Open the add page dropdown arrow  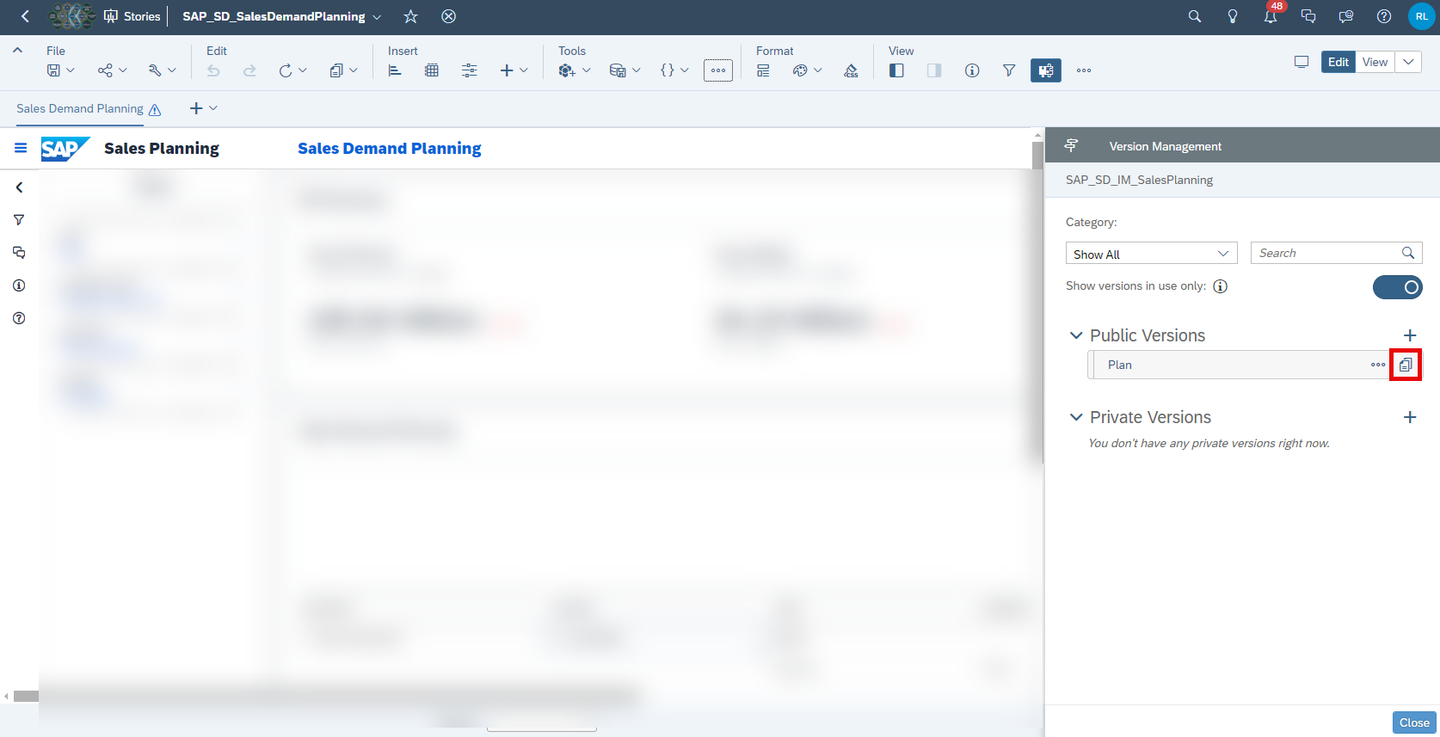point(213,108)
